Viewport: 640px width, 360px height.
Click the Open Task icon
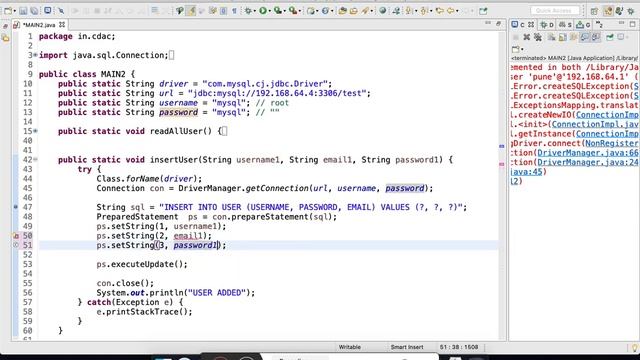[x=353, y=11]
